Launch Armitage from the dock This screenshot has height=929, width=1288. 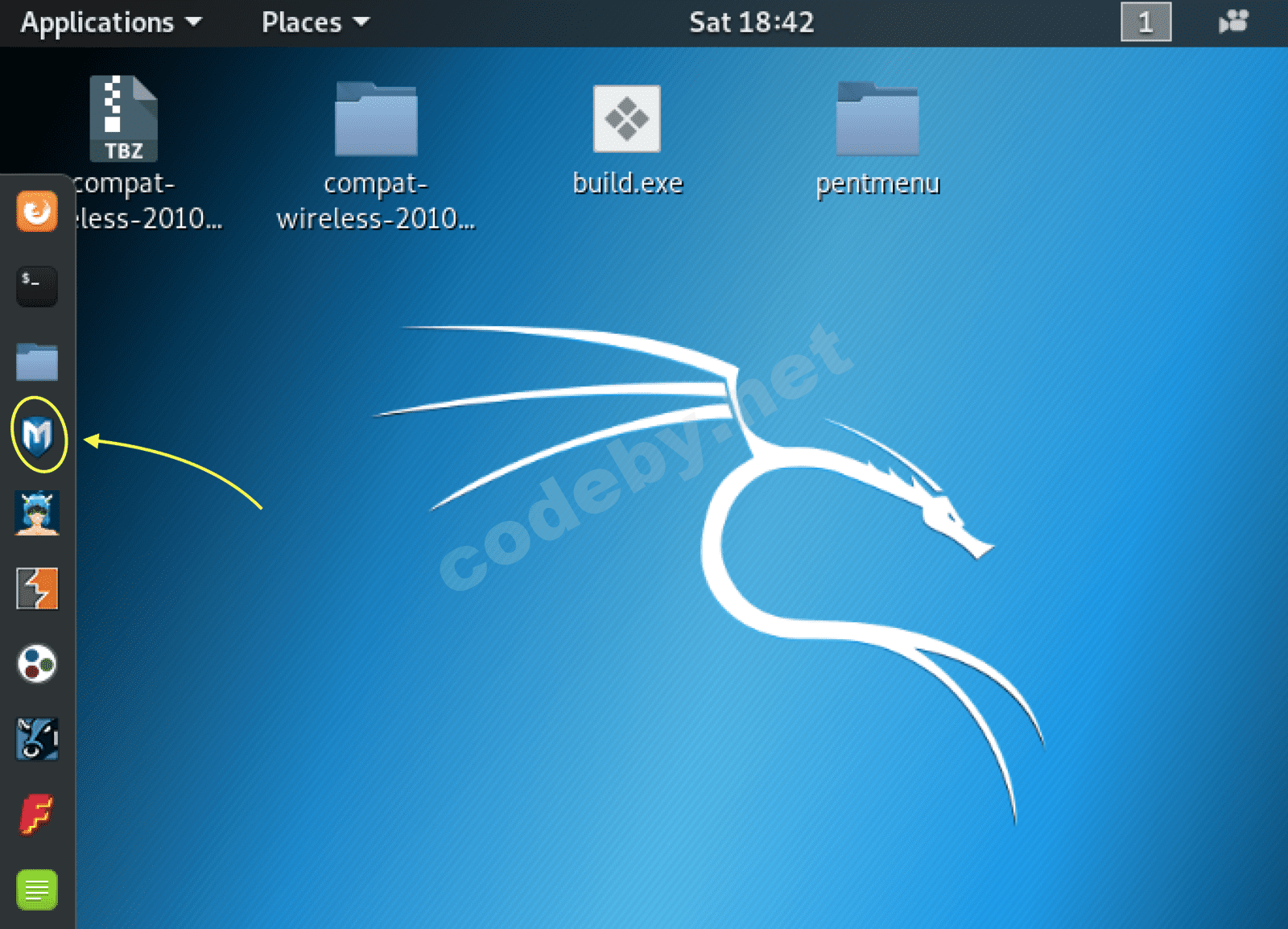coord(37,513)
